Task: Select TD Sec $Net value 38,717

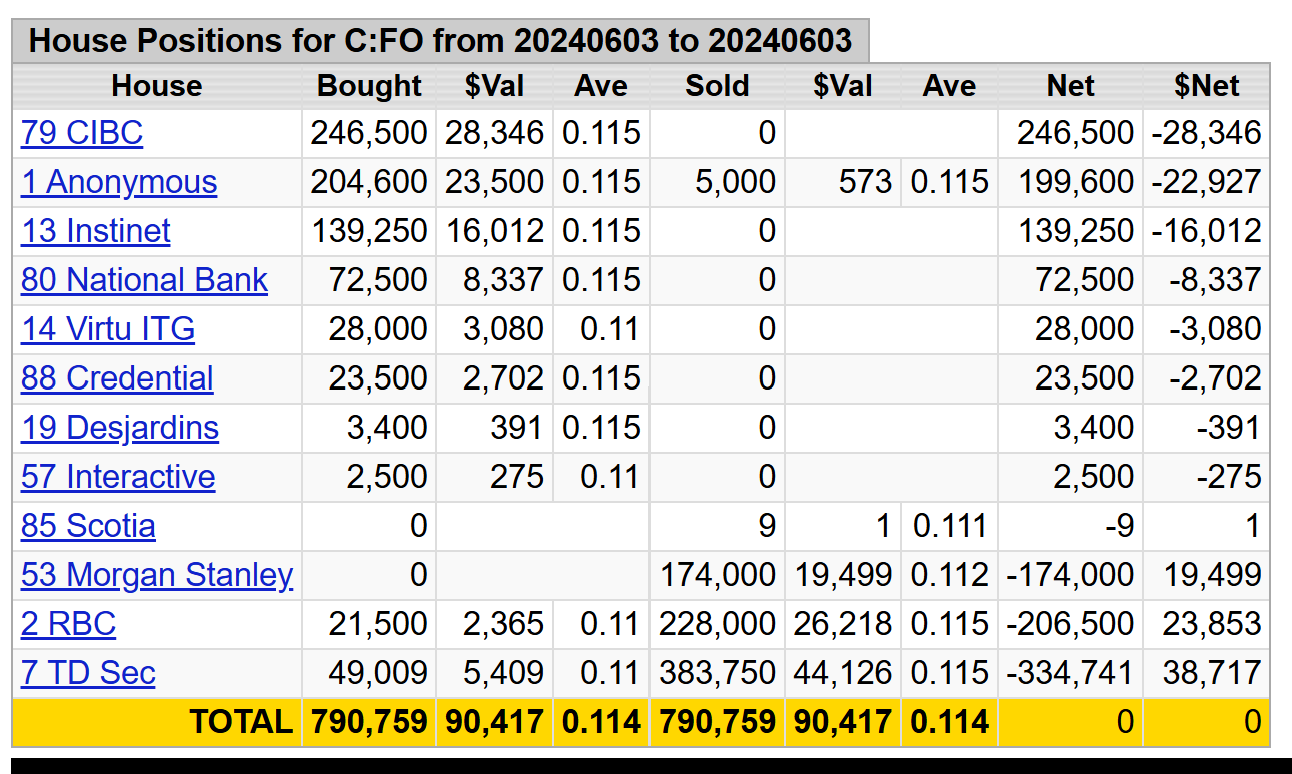Action: pos(1213,673)
